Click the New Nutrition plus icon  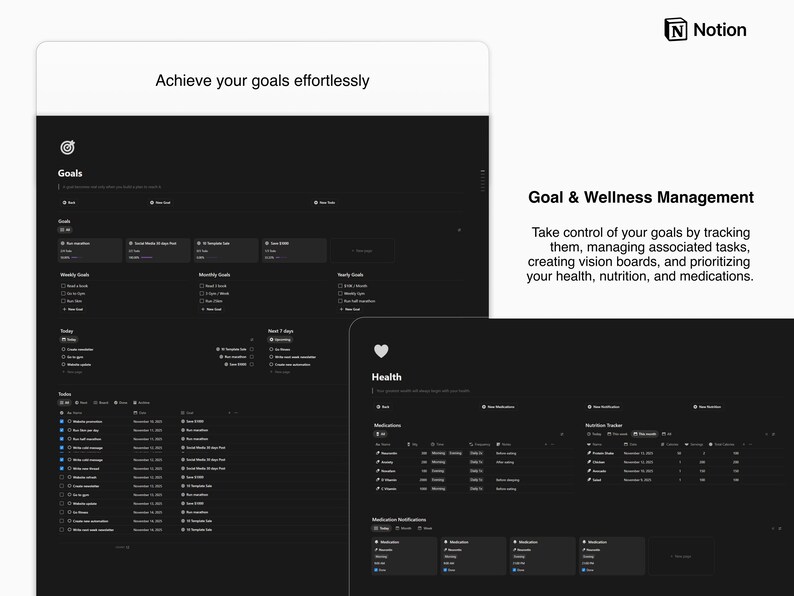[695, 407]
